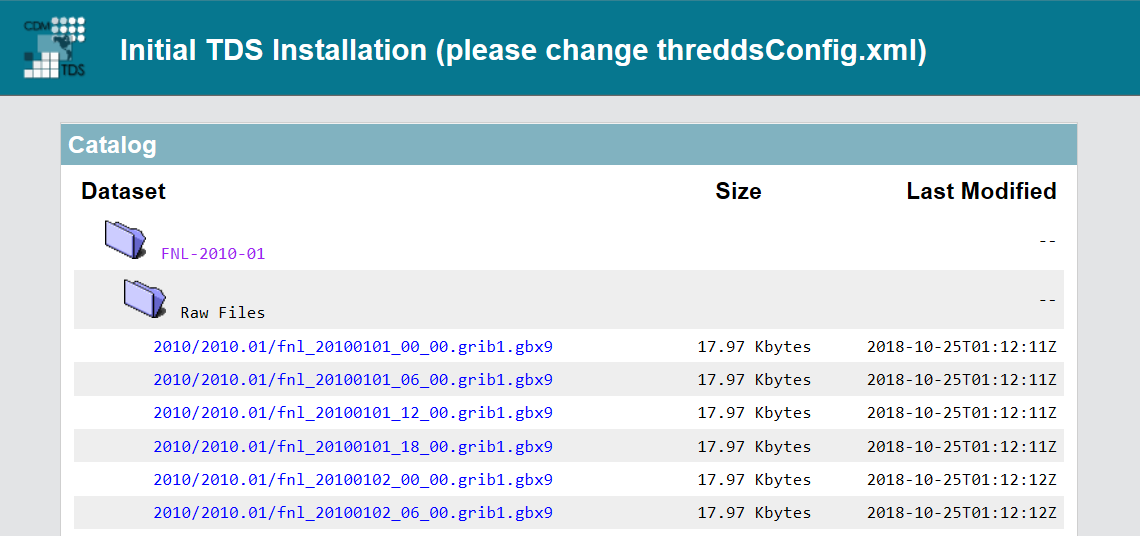Open fnl_20100101_00_00.grib1.gbx9 file link

pyautogui.click(x=353, y=347)
